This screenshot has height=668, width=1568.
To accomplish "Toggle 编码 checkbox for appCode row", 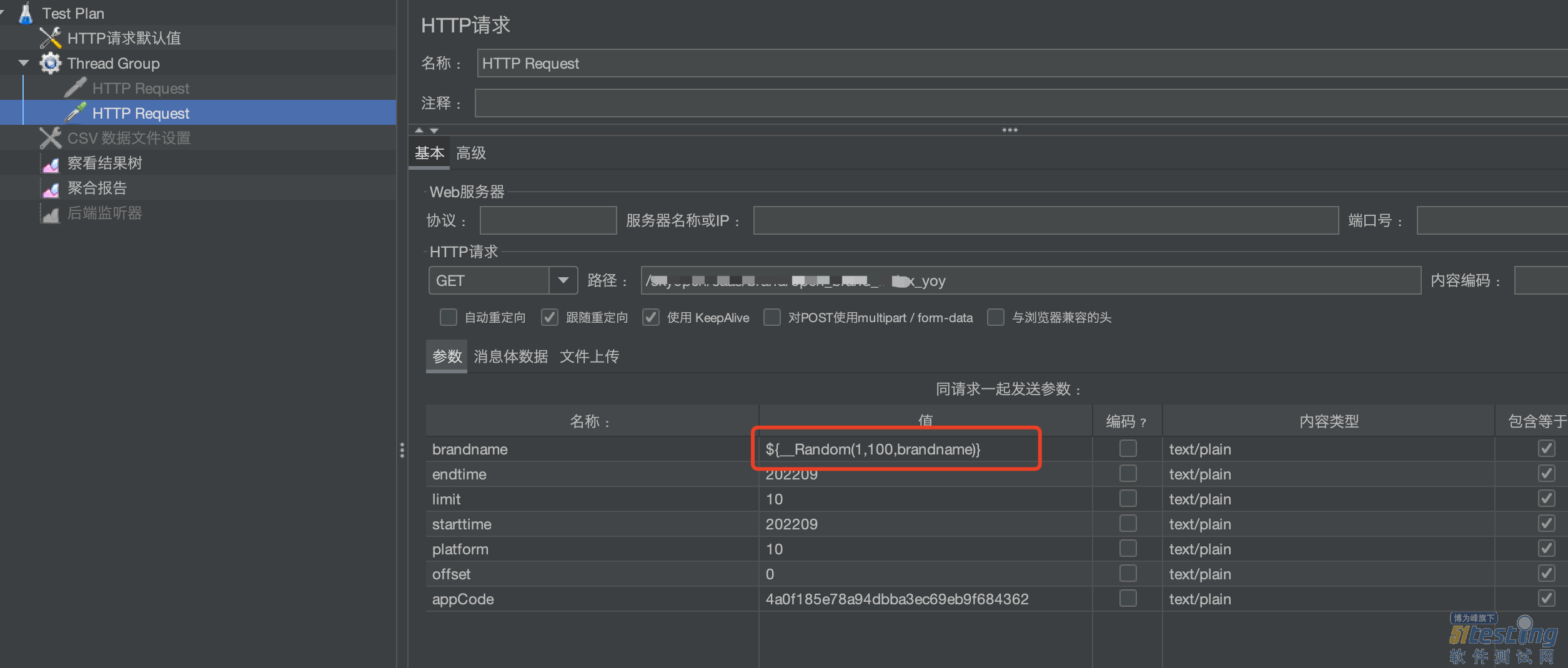I will tap(1128, 598).
